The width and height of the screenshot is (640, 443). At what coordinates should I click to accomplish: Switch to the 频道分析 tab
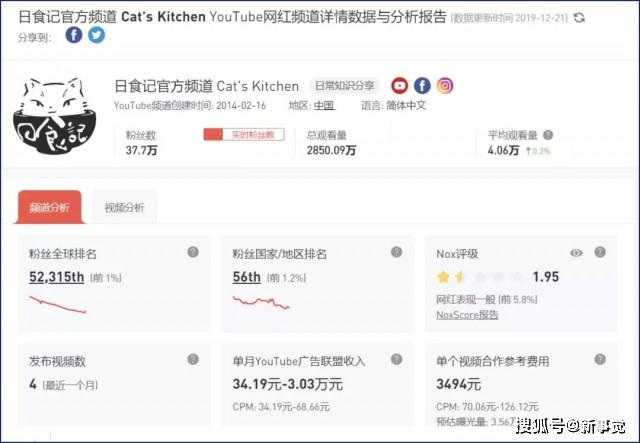click(49, 207)
